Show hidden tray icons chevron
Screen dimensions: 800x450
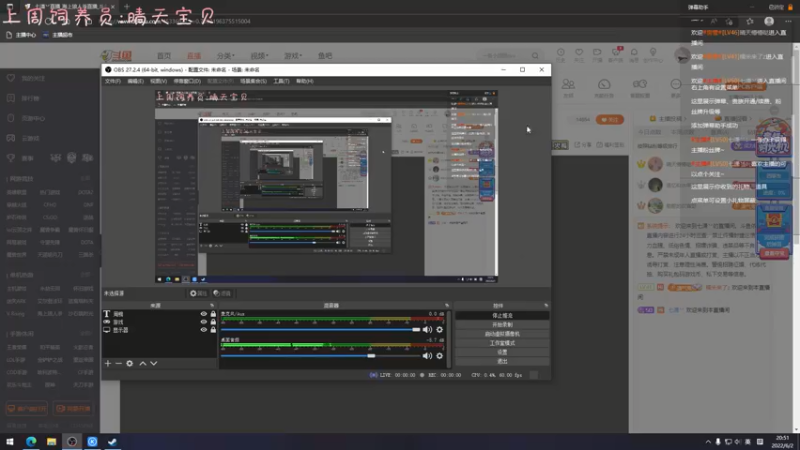(x=708, y=442)
